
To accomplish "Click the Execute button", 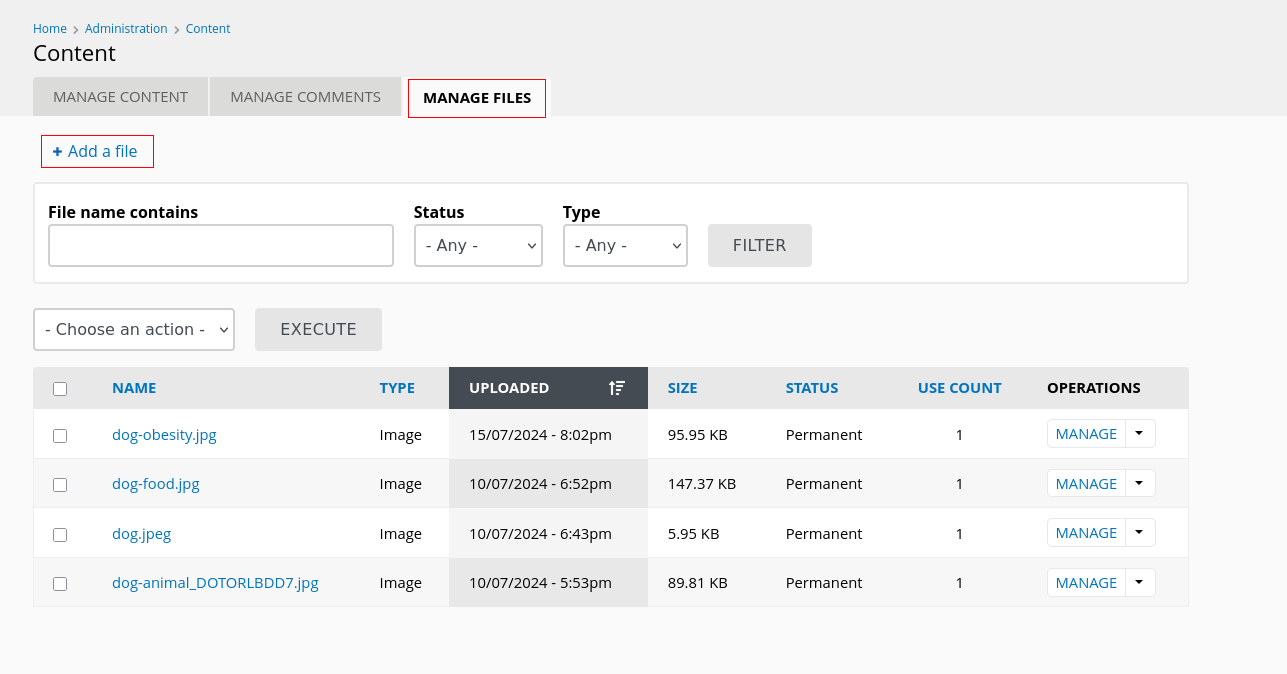I will pos(318,329).
